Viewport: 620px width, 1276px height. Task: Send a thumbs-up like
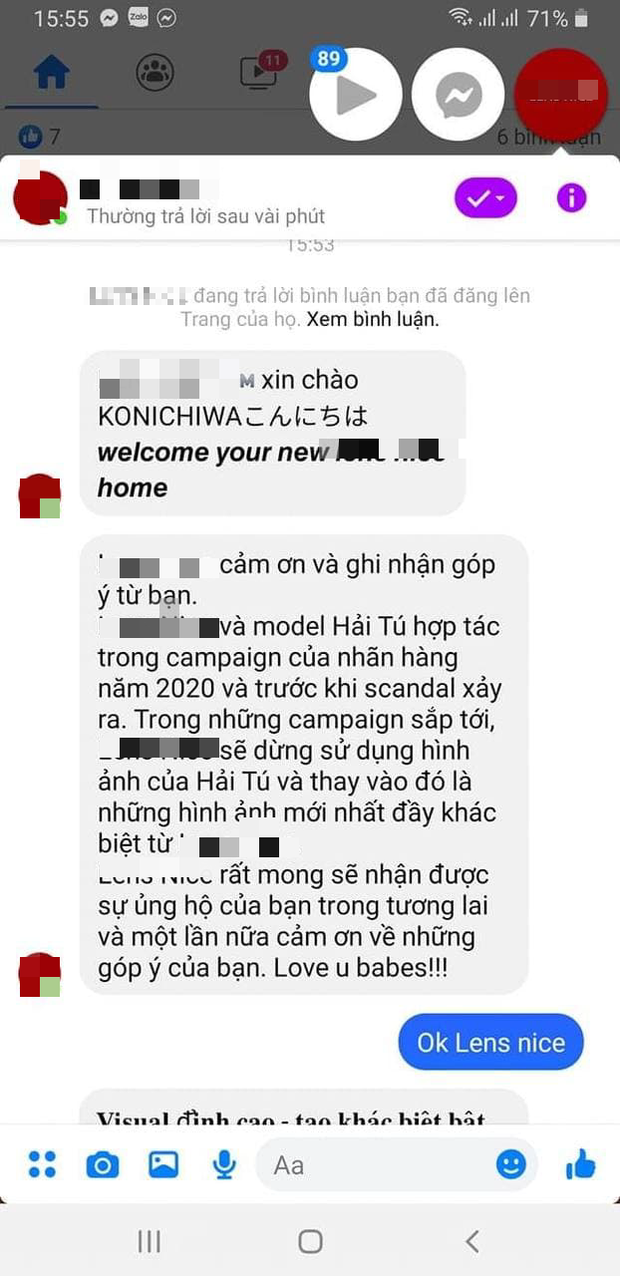pyautogui.click(x=581, y=1163)
